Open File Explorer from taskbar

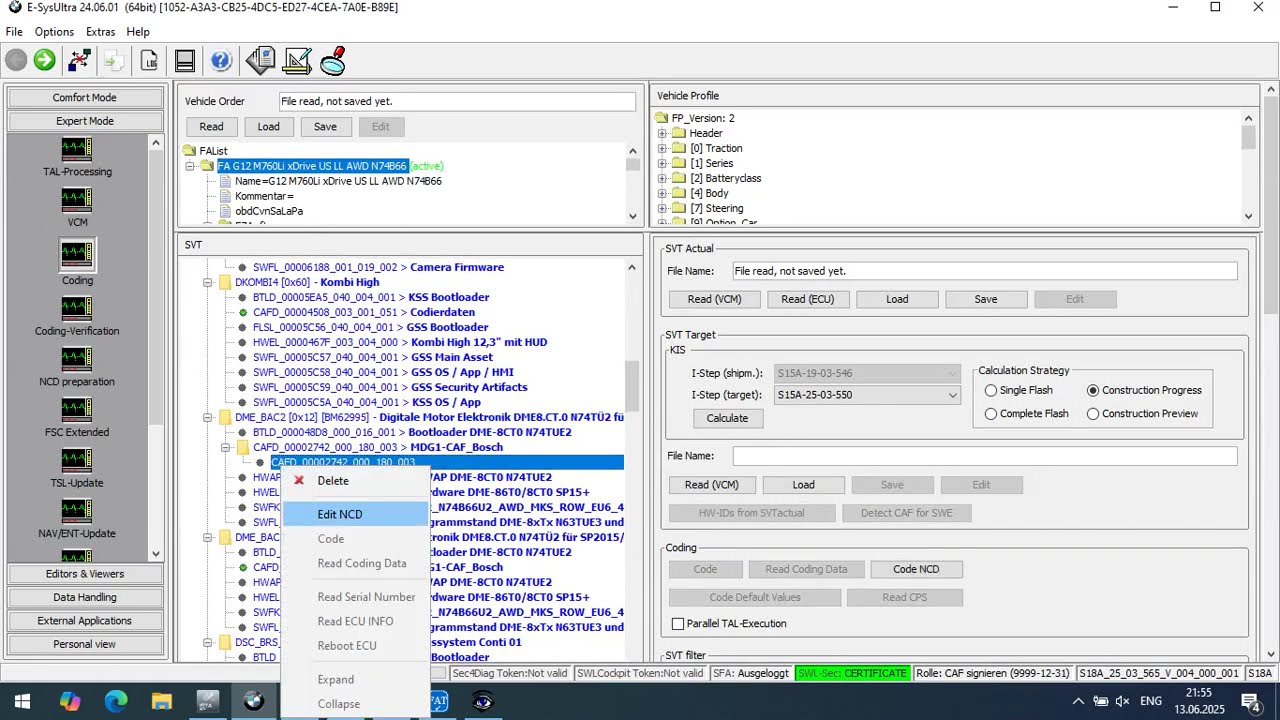coord(162,701)
